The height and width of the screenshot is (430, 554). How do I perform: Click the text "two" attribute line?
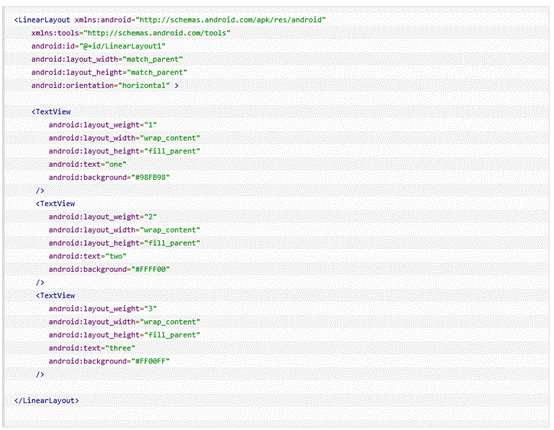[88, 256]
